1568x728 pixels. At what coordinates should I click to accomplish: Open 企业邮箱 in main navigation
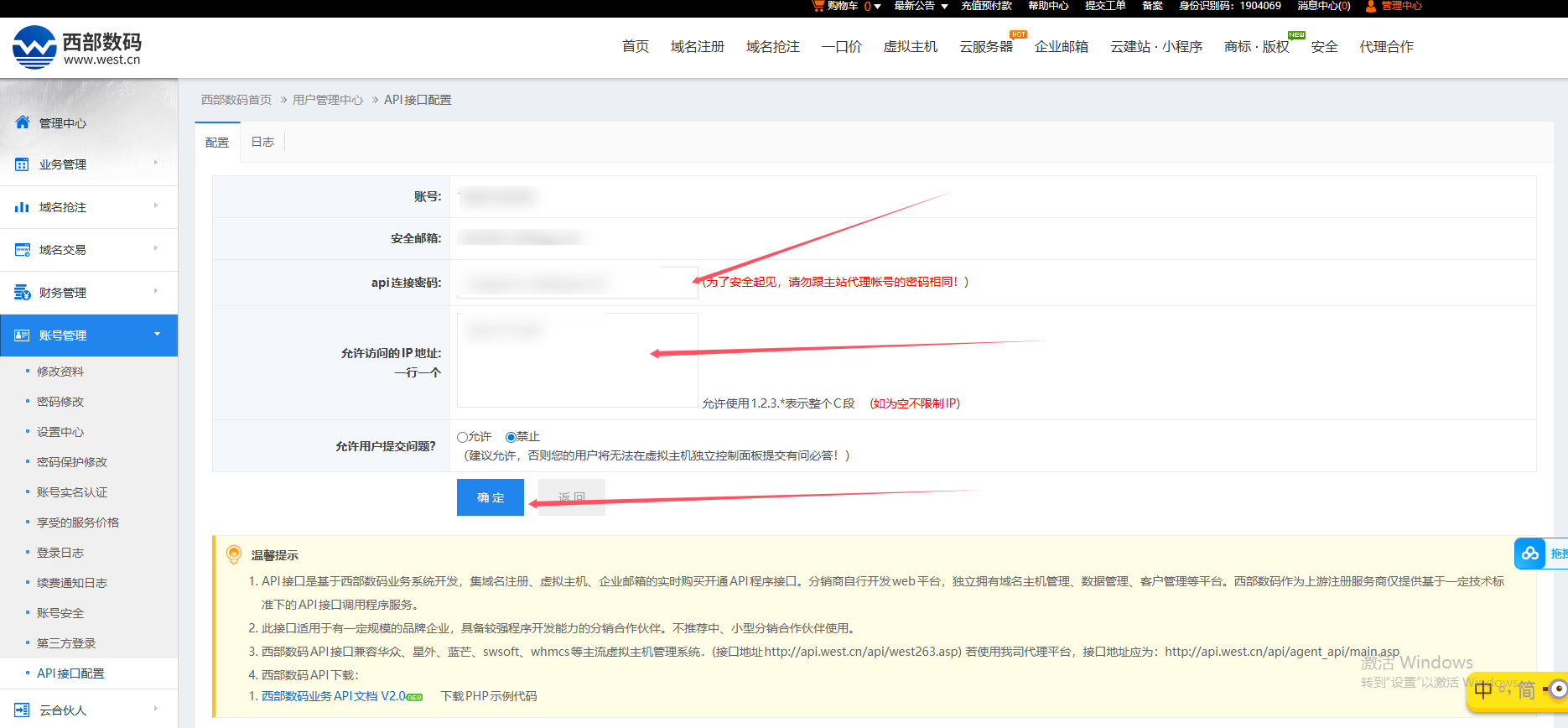click(1062, 47)
